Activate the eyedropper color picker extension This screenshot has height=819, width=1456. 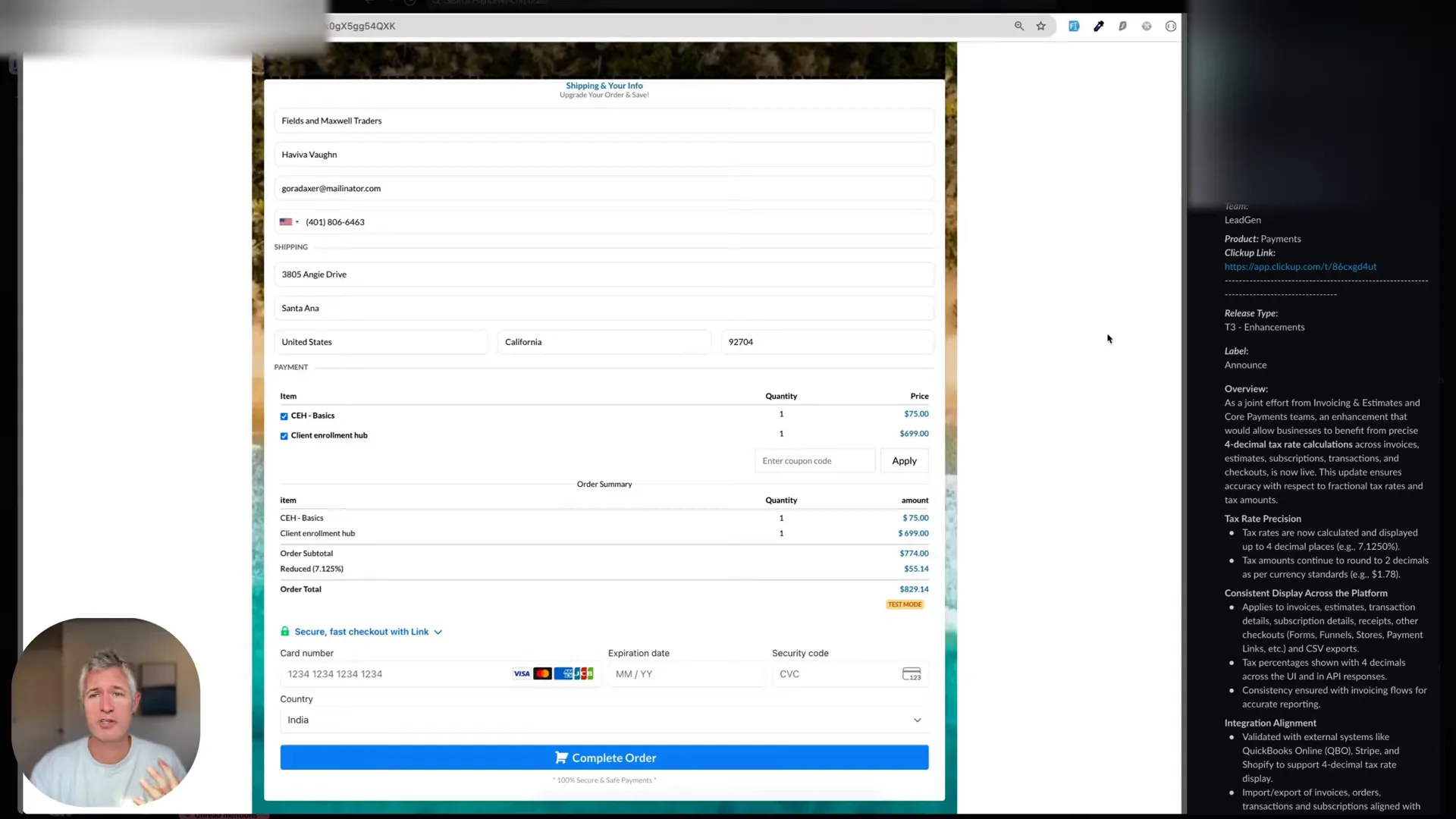pyautogui.click(x=1098, y=26)
